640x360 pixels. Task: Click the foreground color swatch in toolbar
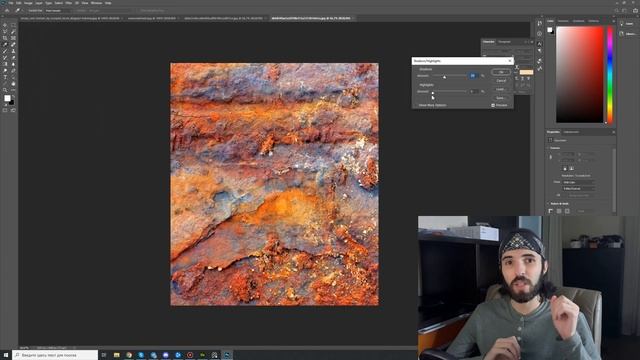click(x=7, y=98)
